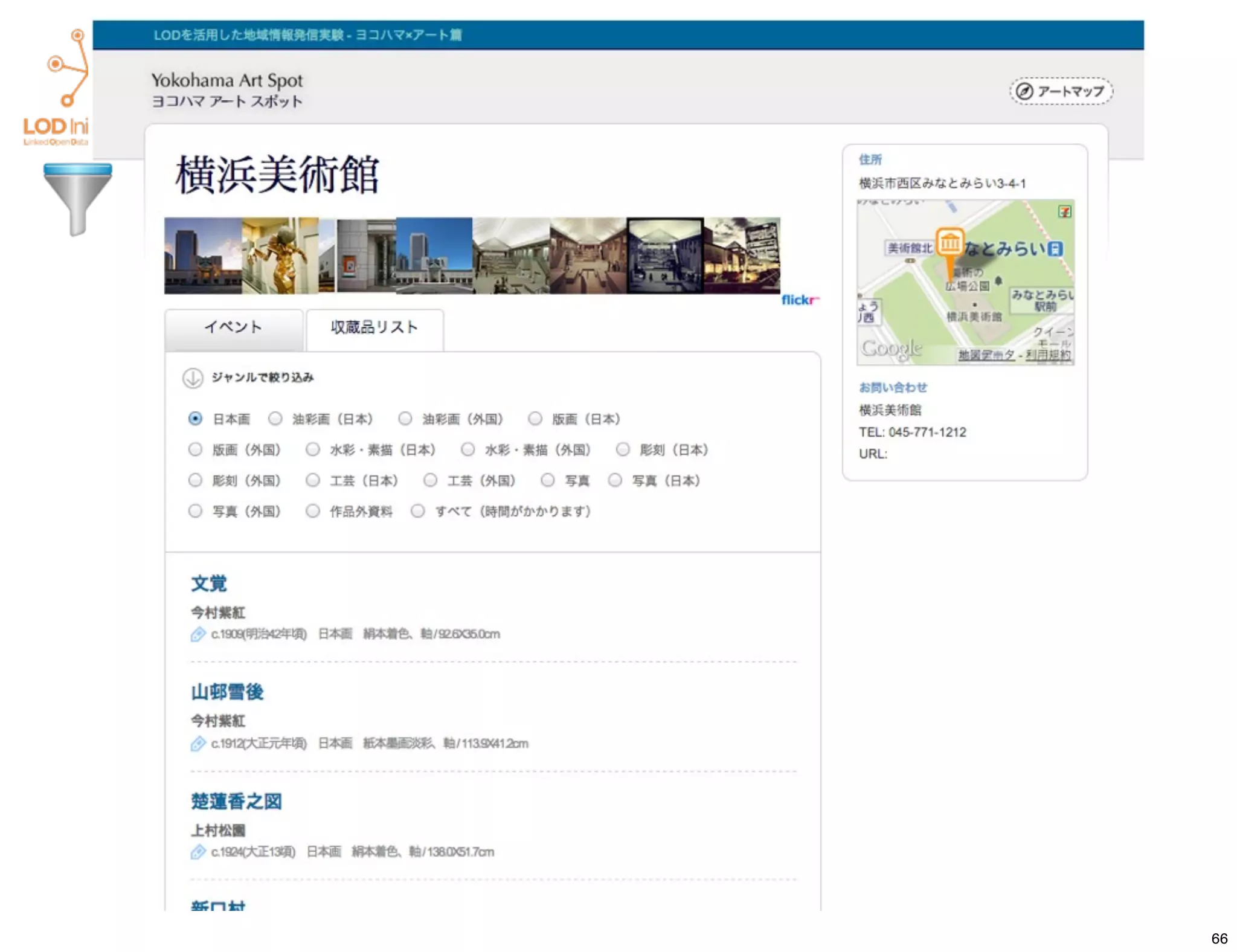Image resolution: width=1237 pixels, height=952 pixels.
Task: Select the 油彩画（日本） radio button
Action: click(275, 419)
